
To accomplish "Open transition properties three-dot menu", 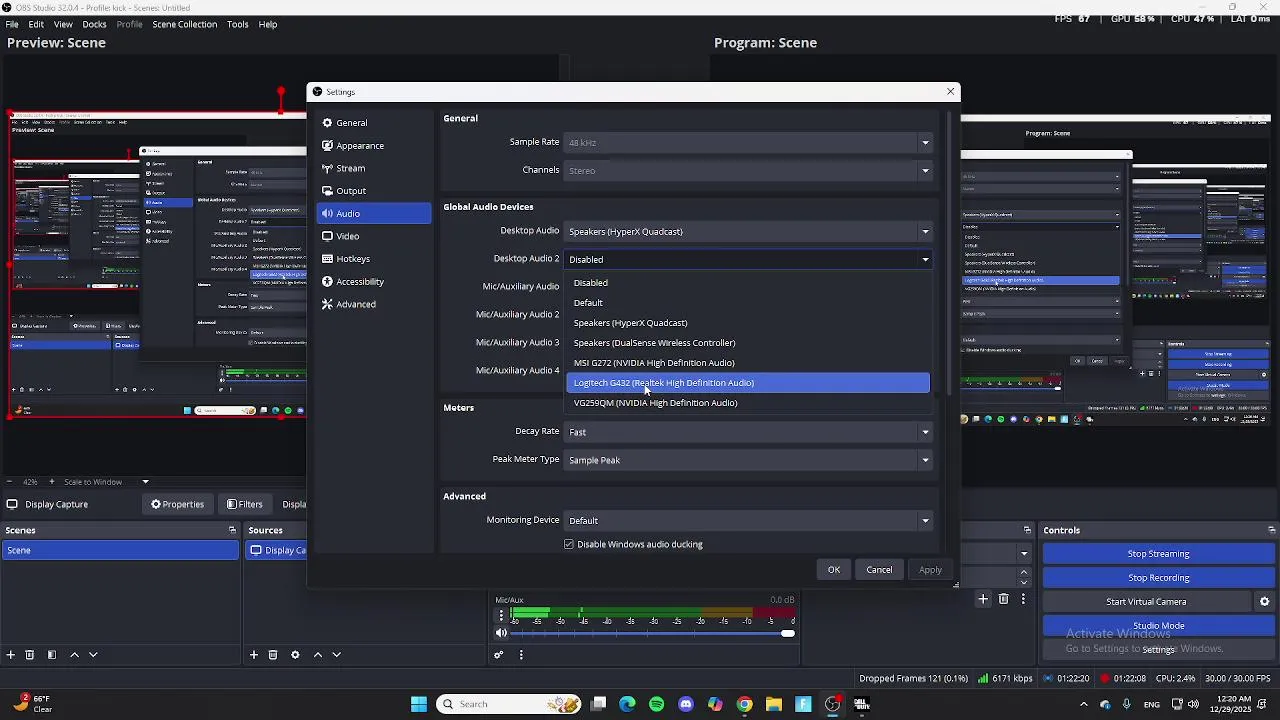I will tap(1024, 599).
